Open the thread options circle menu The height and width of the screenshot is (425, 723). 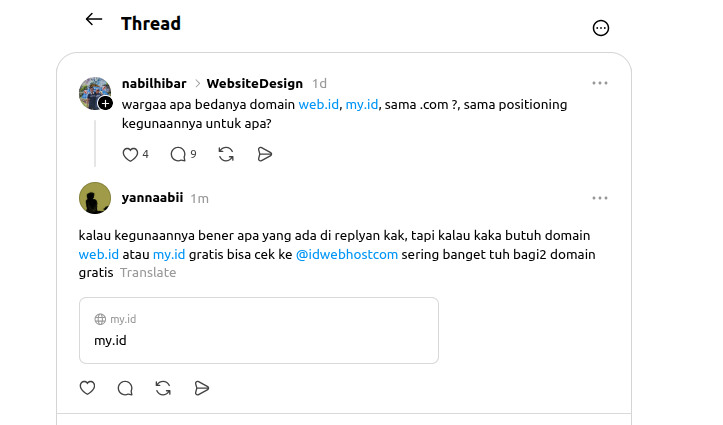600,28
